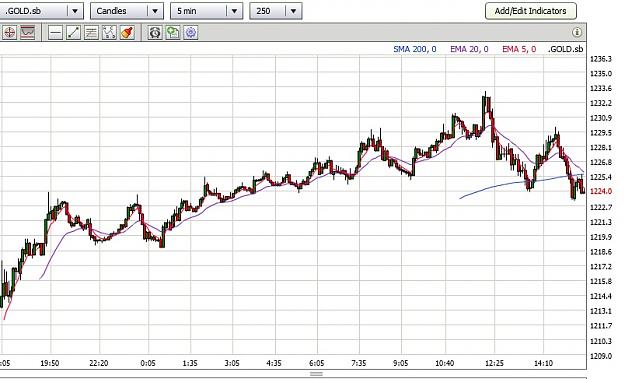The image size is (625, 379).
Task: Click the 7:35 time axis label
Action: (359, 363)
